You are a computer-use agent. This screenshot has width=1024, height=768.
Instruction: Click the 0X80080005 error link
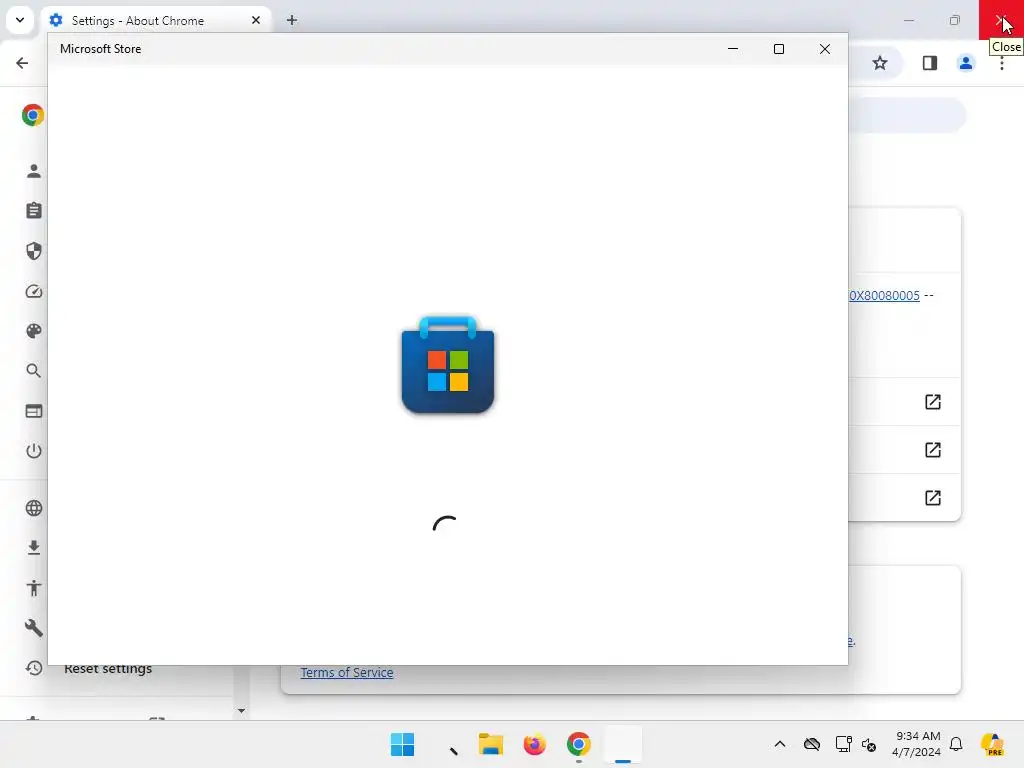click(x=884, y=295)
